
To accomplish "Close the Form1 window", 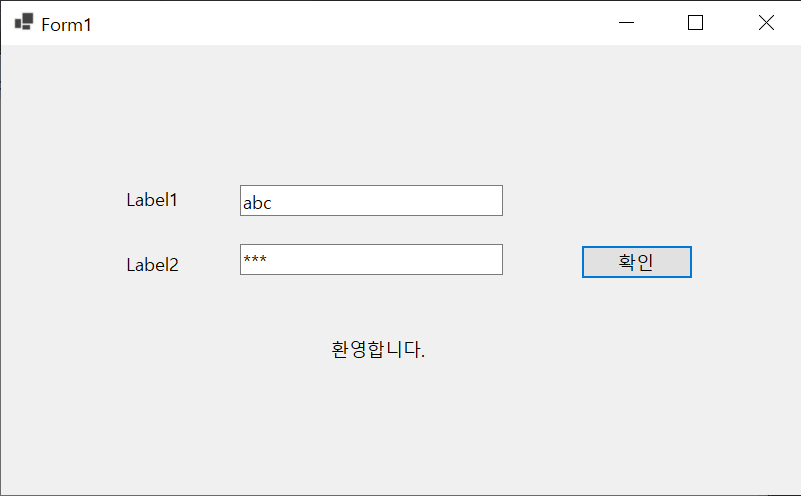I will click(x=766, y=22).
